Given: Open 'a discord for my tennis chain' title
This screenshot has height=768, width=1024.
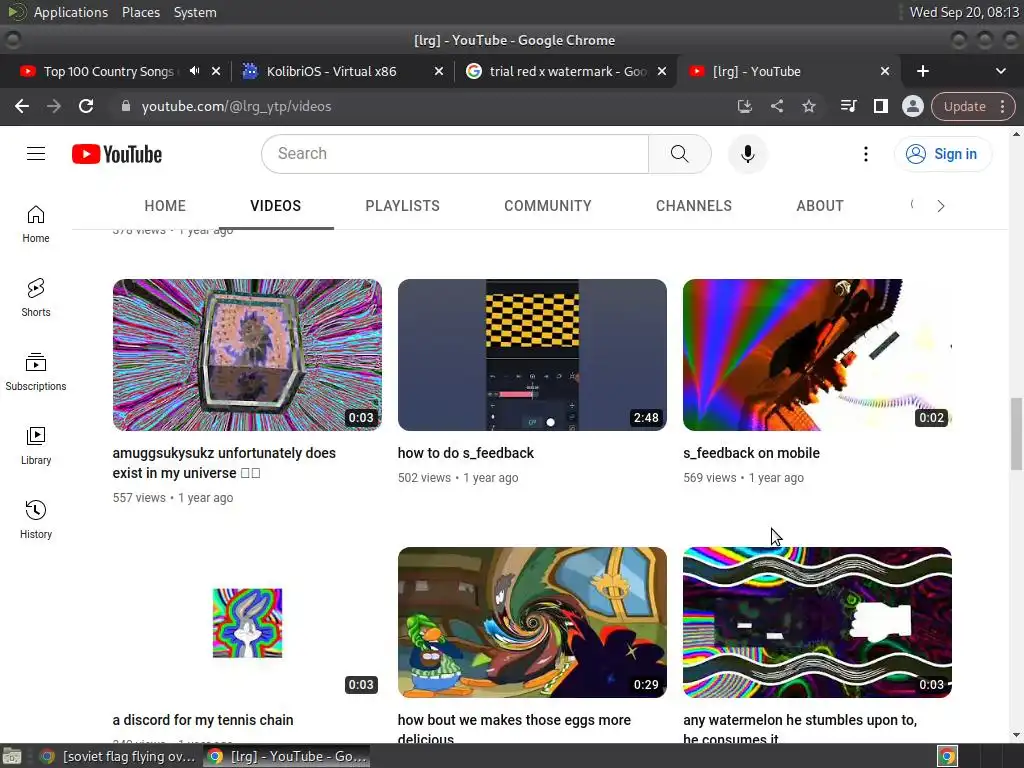Looking at the screenshot, I should coord(202,720).
